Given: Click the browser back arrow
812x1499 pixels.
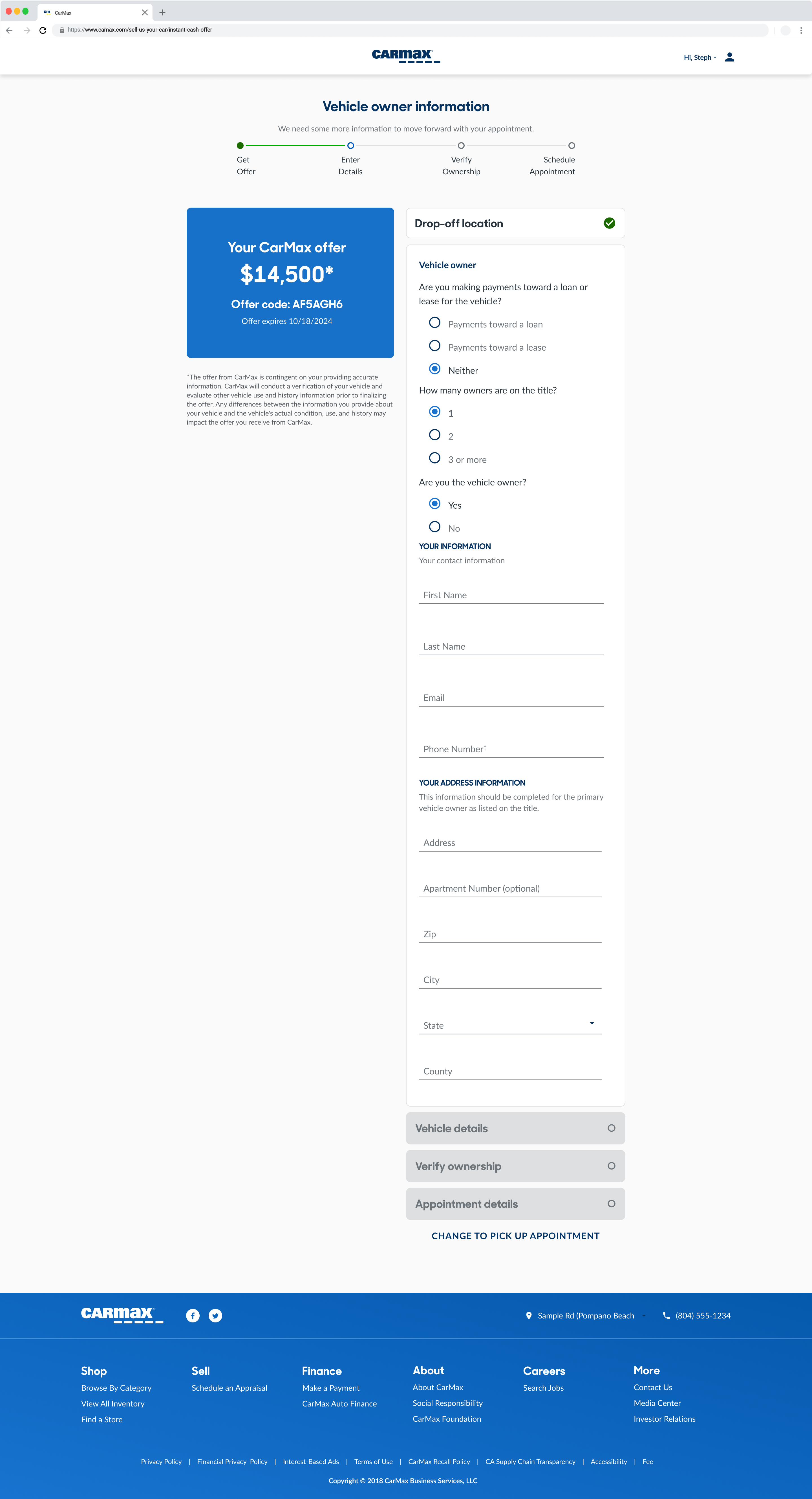Looking at the screenshot, I should 9,30.
